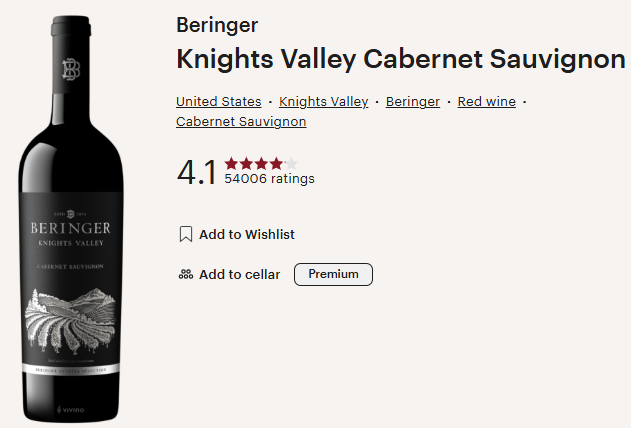Screen dimensions: 631x428
Task: Open the Knights Valley region link
Action: (323, 102)
